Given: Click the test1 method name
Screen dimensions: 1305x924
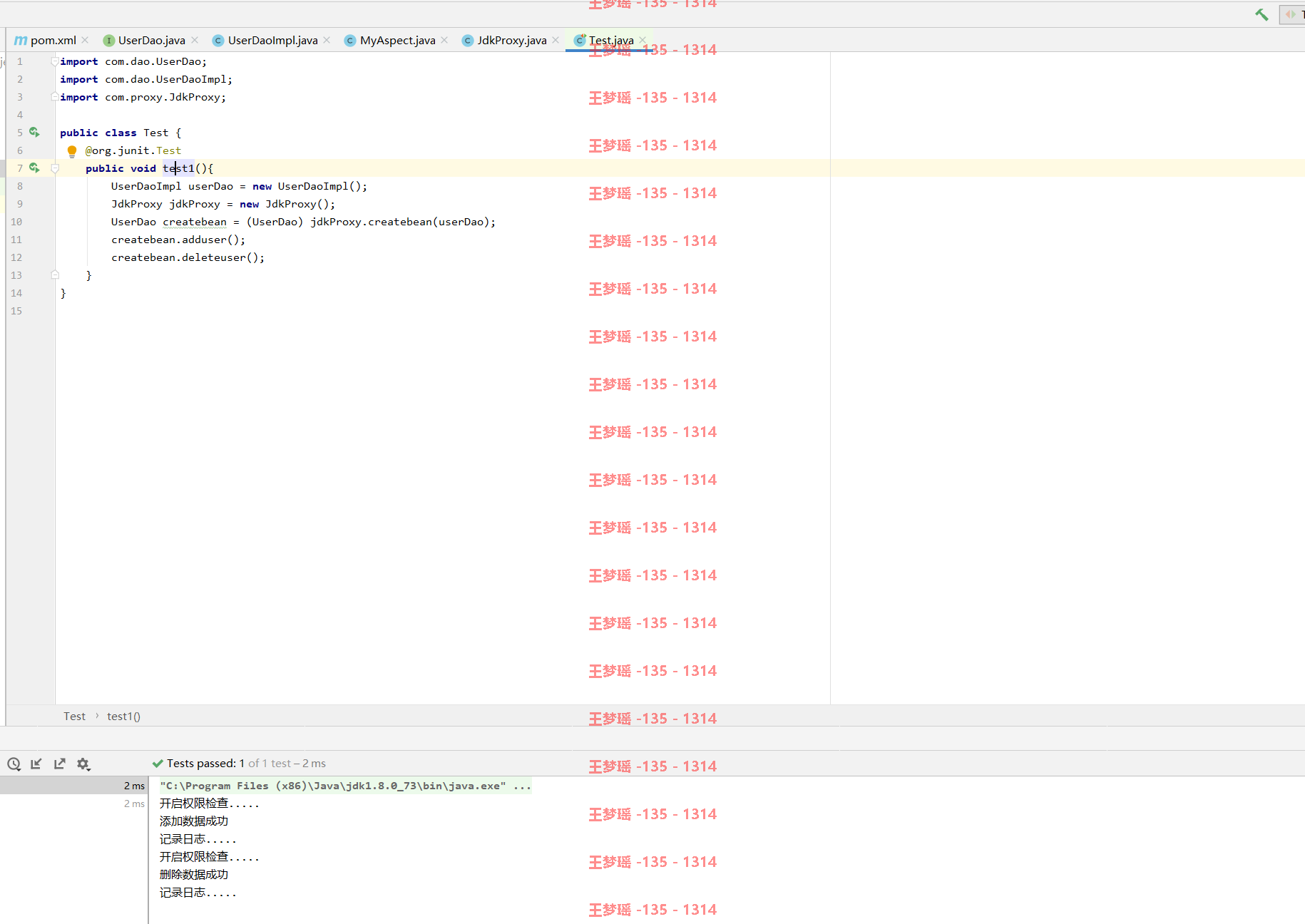Looking at the screenshot, I should click(x=178, y=168).
